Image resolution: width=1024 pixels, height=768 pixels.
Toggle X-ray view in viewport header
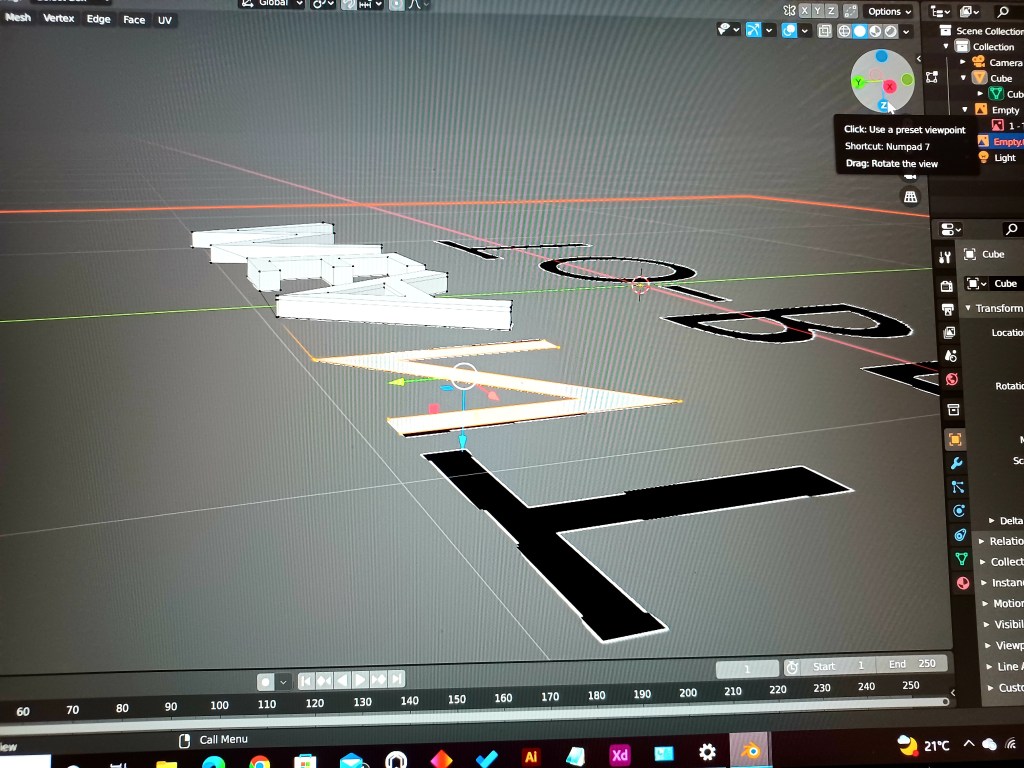point(825,31)
